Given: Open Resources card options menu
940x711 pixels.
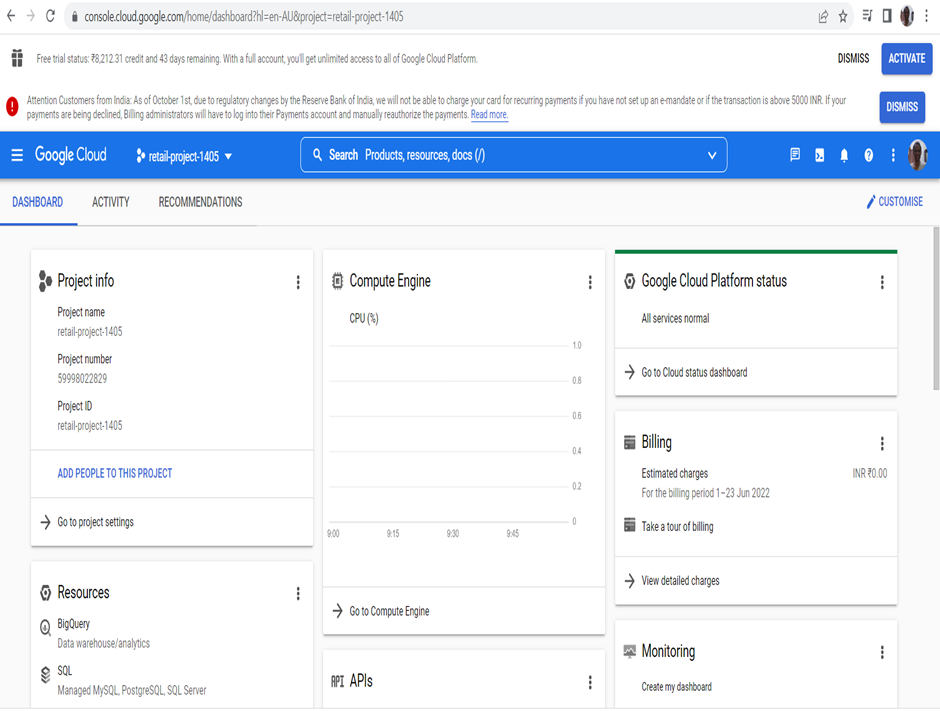Looking at the screenshot, I should click(298, 593).
